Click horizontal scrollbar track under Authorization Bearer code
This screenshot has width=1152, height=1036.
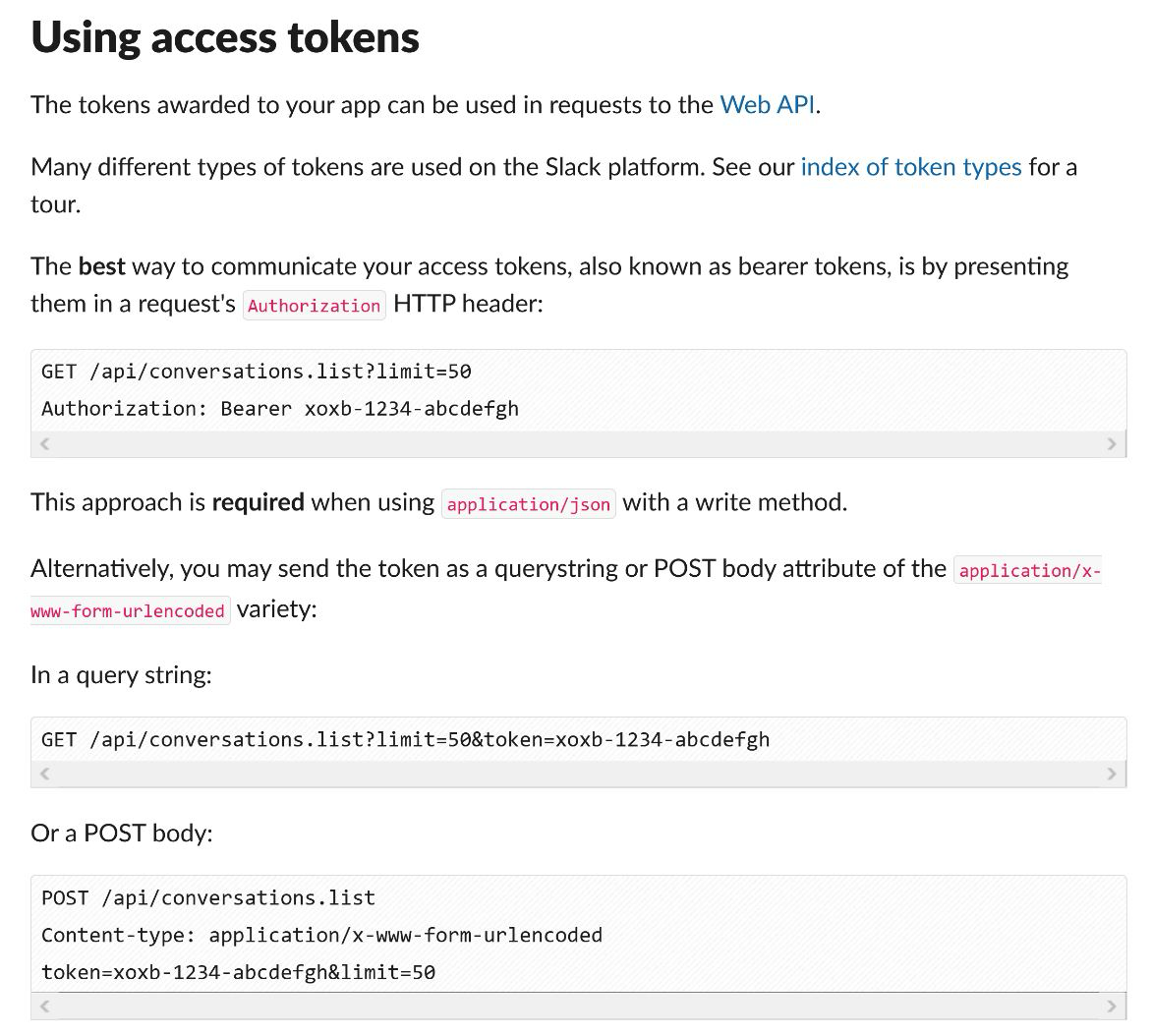(x=578, y=444)
